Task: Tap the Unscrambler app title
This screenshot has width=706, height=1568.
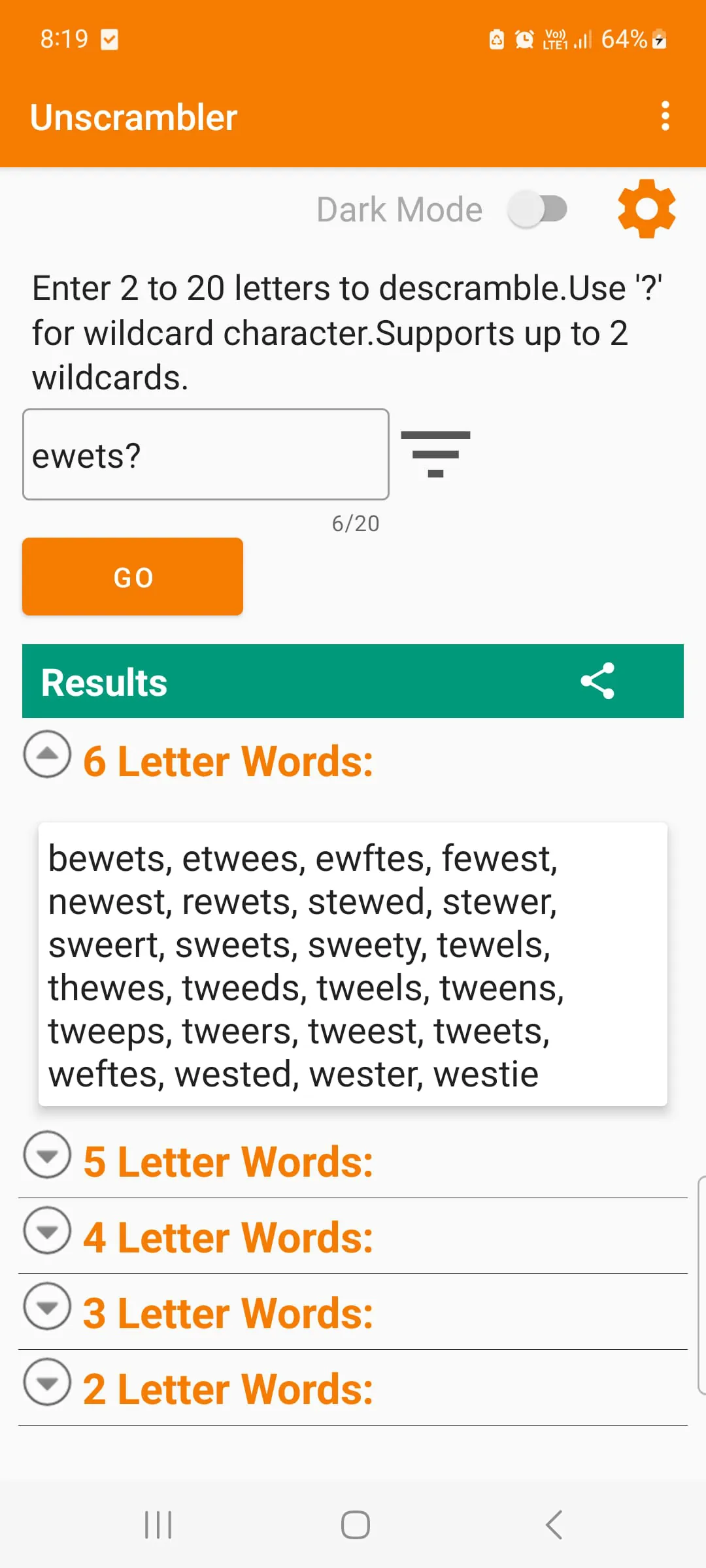Action: tap(134, 118)
